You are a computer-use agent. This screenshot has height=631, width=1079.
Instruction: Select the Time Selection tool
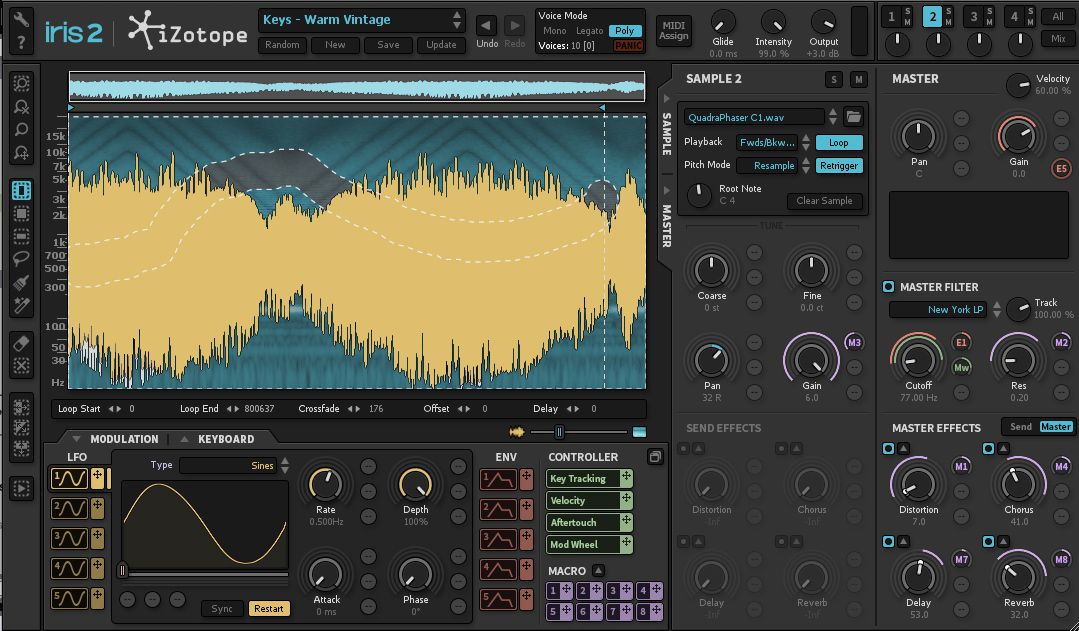tap(21, 190)
